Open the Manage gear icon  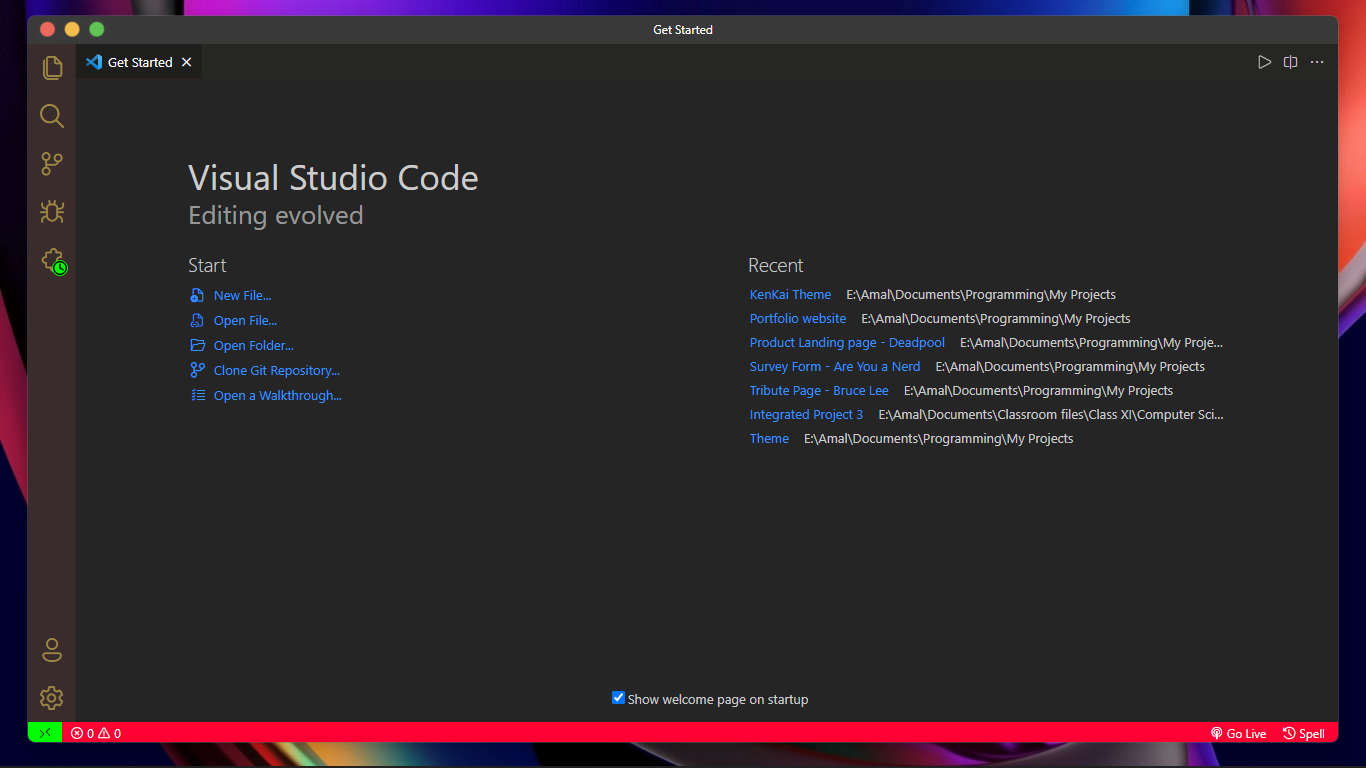tap(52, 698)
